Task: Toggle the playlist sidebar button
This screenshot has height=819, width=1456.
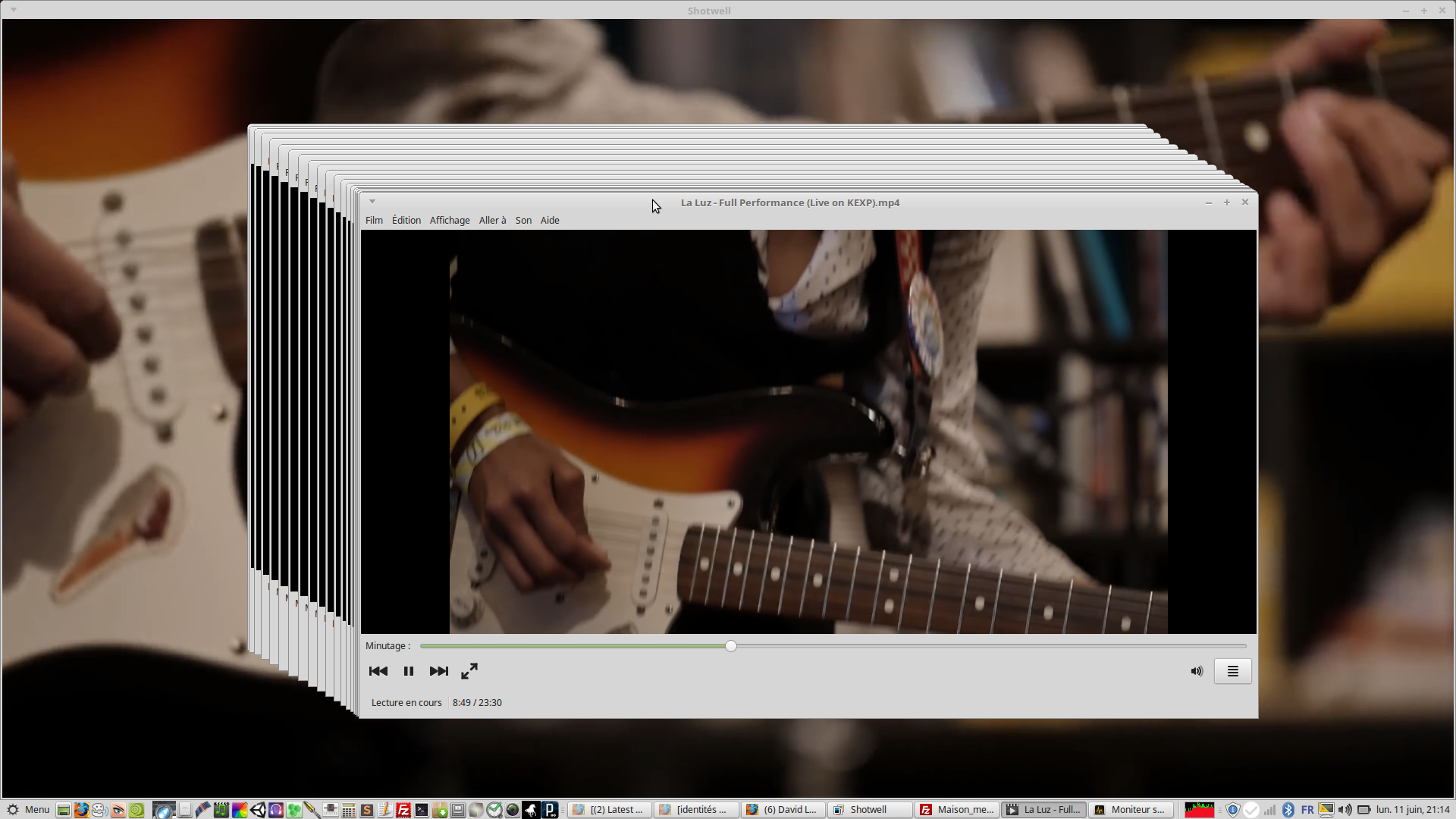Action: tap(1232, 671)
